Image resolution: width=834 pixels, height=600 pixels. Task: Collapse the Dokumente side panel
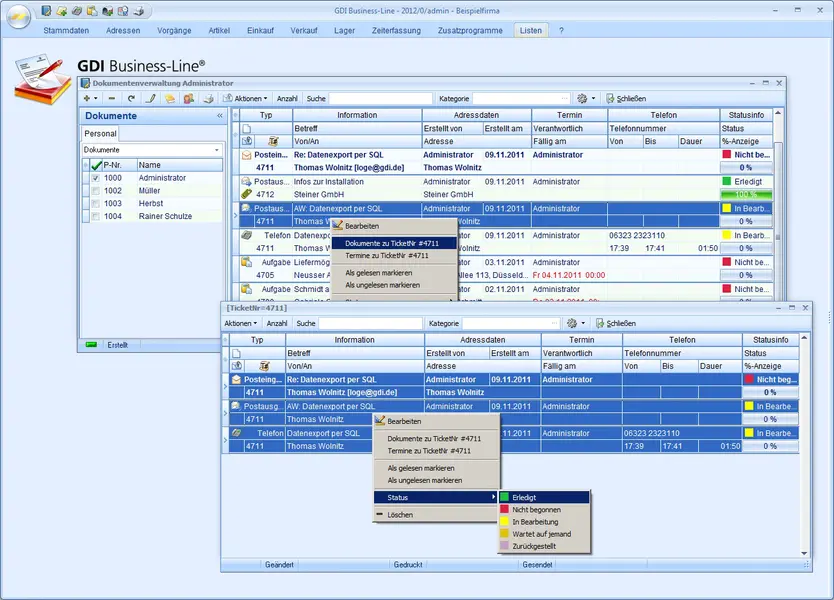point(220,116)
